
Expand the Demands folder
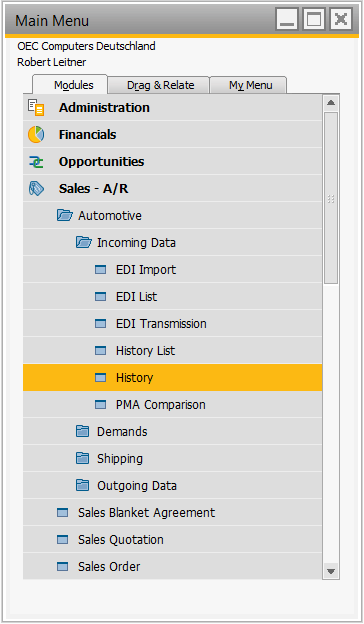[82, 432]
